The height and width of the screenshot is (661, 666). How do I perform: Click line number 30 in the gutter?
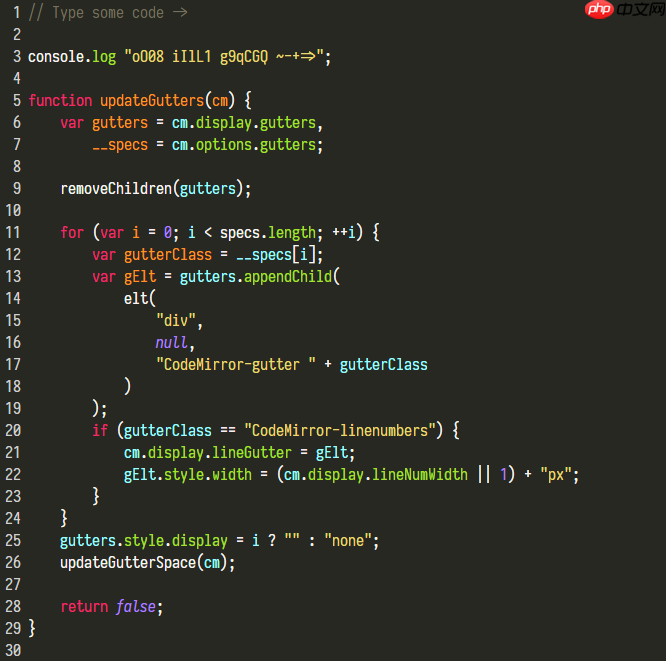[x=13, y=650]
